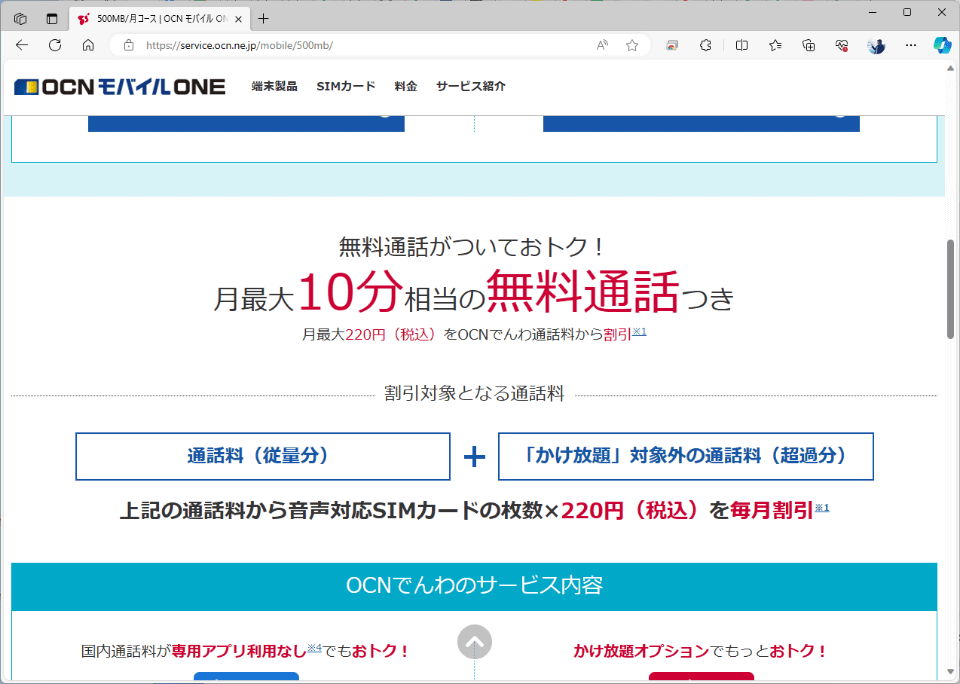Activate split screen view
The width and height of the screenshot is (960, 684).
point(742,44)
